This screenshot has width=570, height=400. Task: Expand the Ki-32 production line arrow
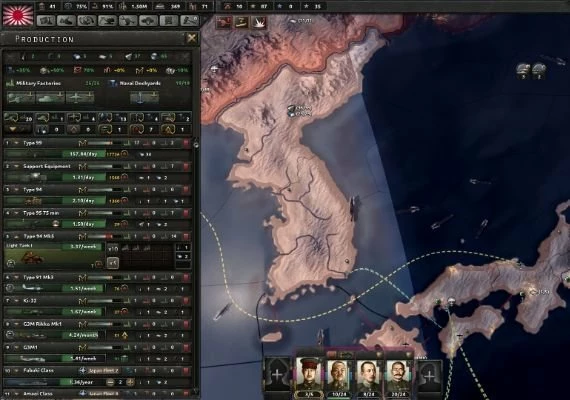pyautogui.click(x=16, y=301)
